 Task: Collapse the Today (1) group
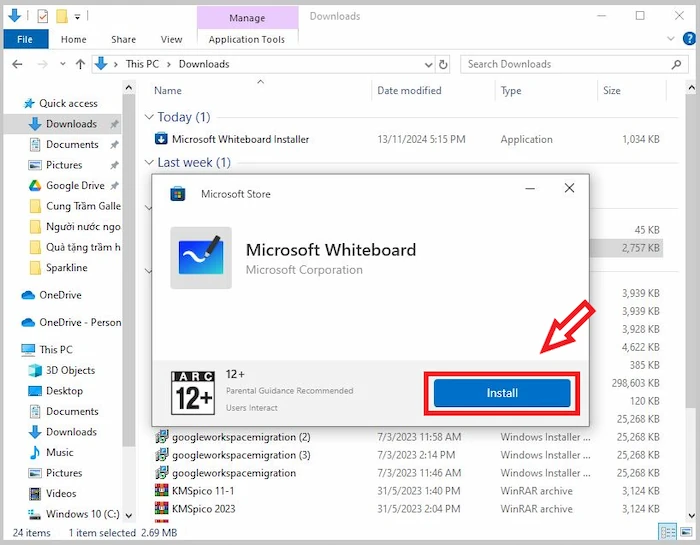pyautogui.click(x=149, y=117)
